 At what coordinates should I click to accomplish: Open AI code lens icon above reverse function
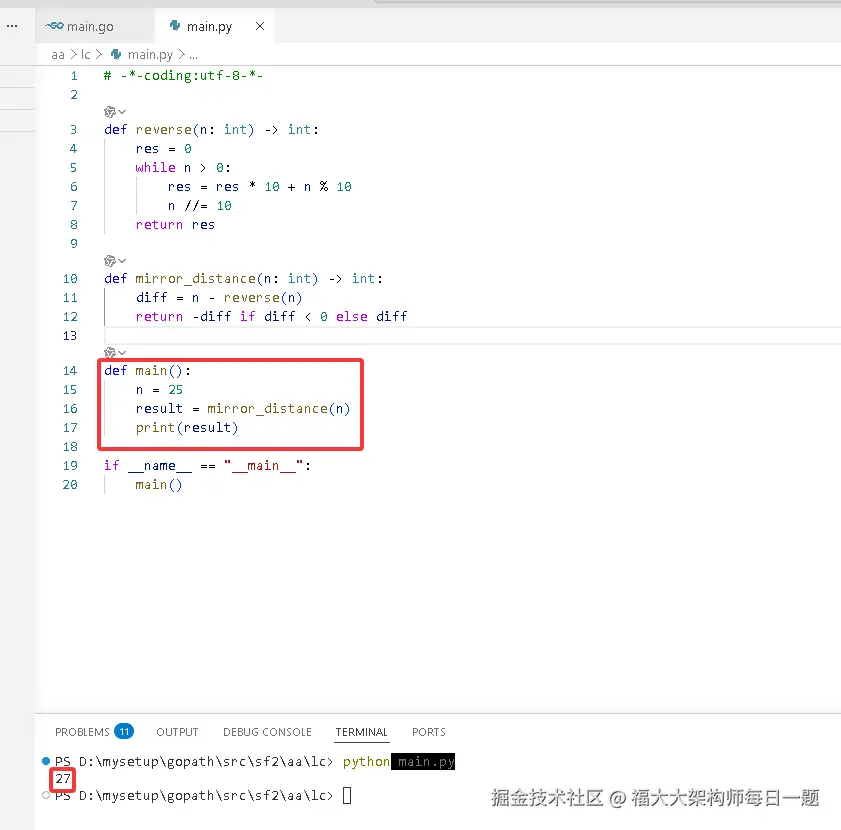point(110,112)
